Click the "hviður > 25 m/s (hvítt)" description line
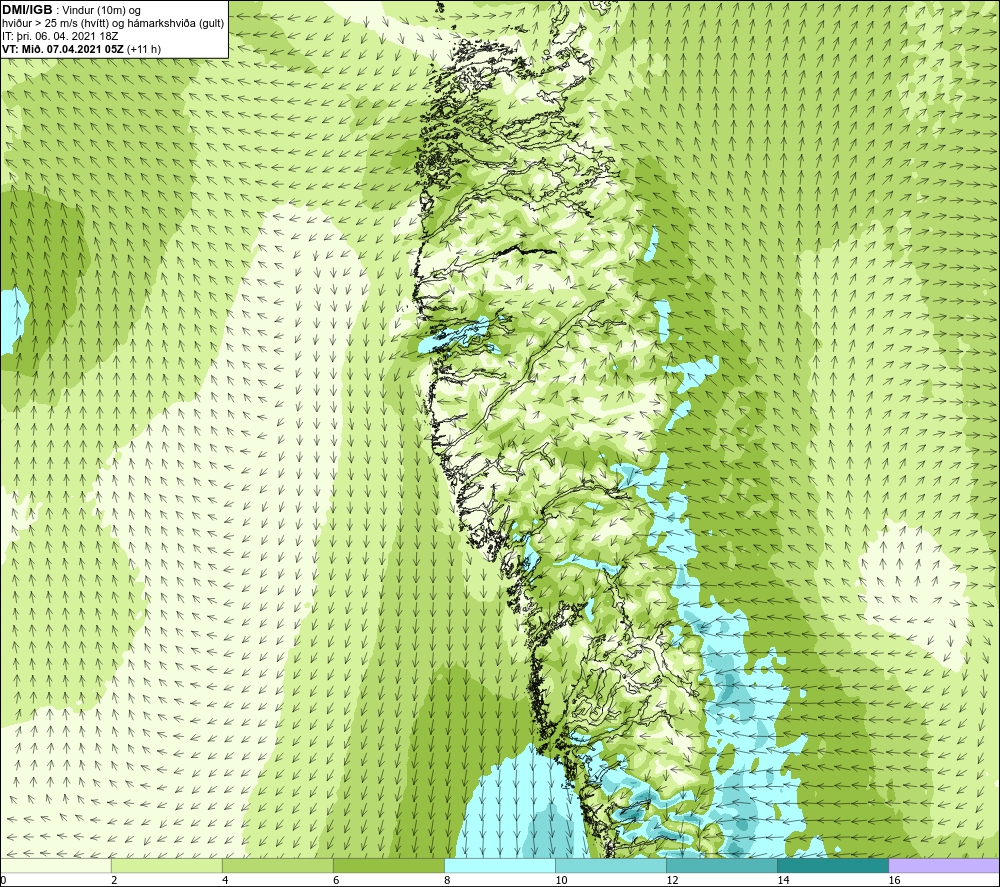This screenshot has width=1000, height=887. point(113,24)
